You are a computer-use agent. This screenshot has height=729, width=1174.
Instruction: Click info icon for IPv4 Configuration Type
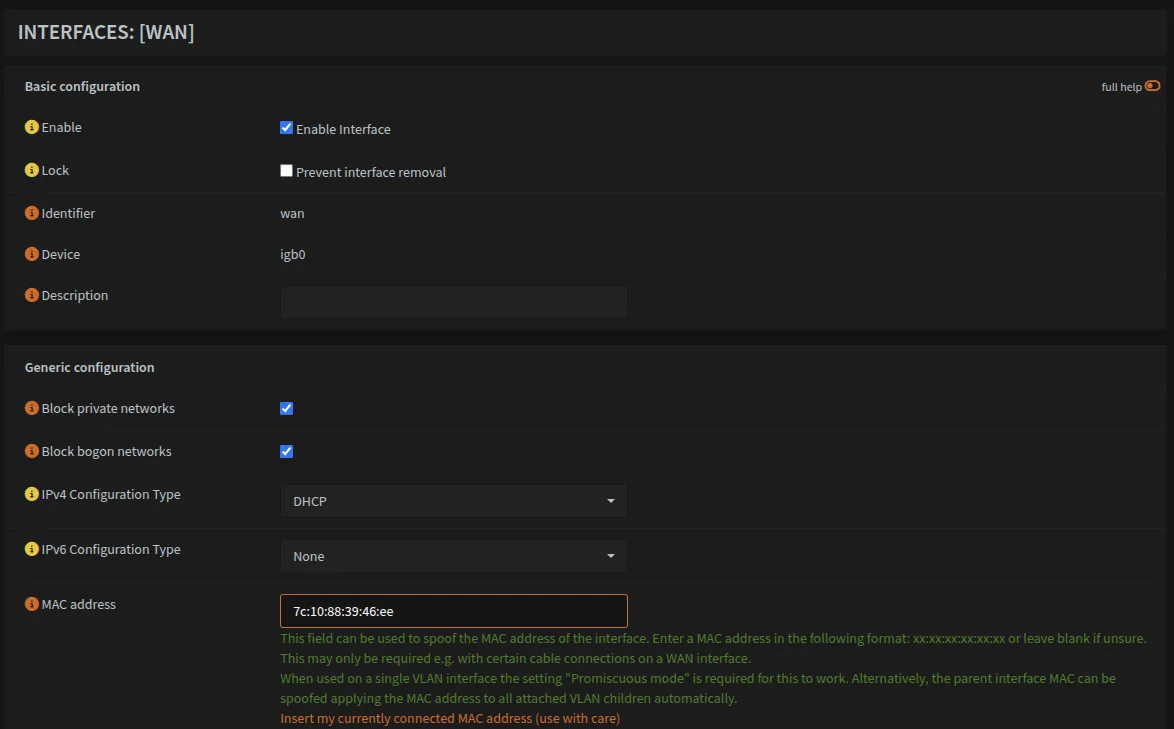(x=32, y=495)
